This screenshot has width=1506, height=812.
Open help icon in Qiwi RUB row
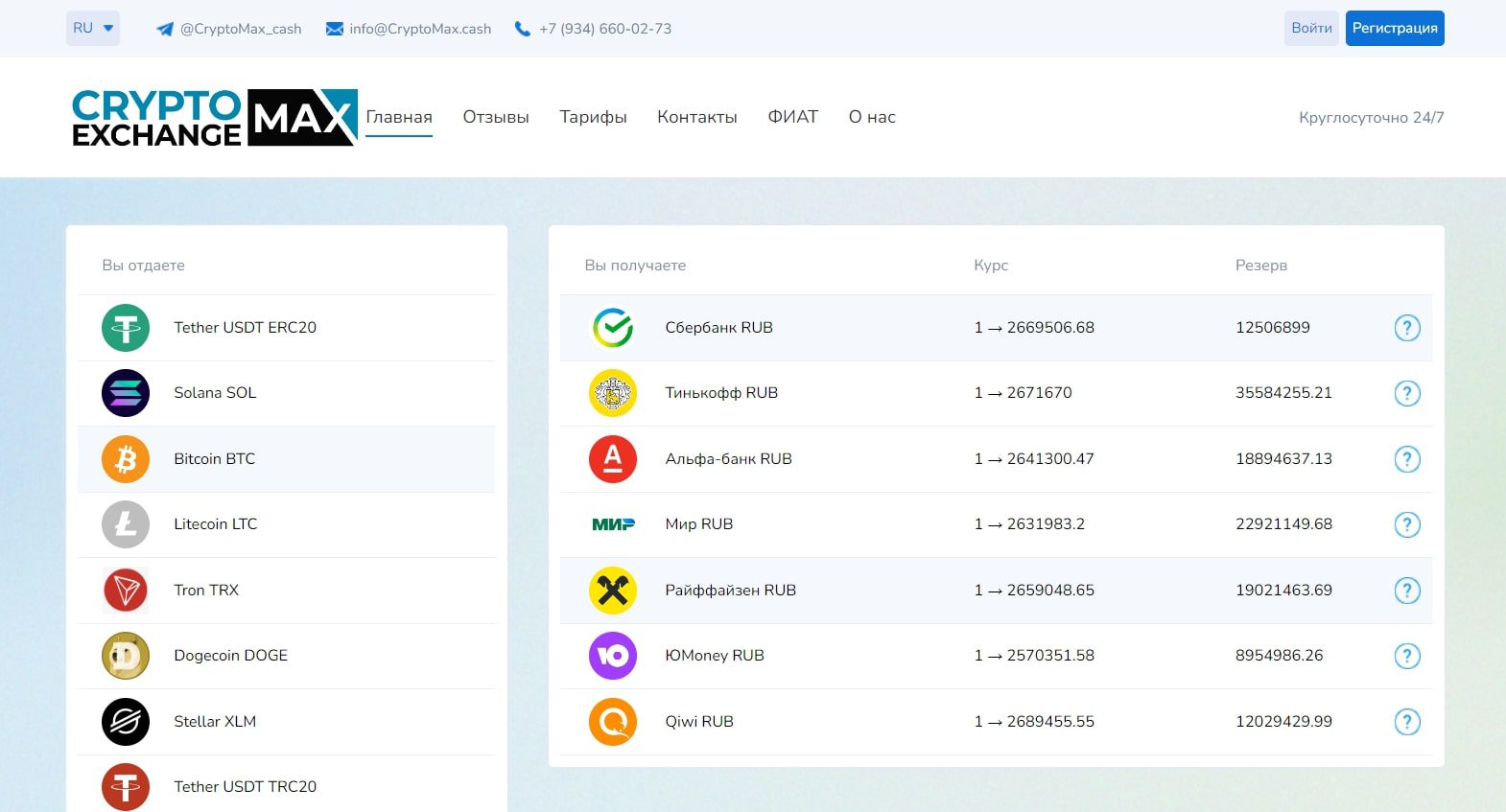click(1406, 722)
